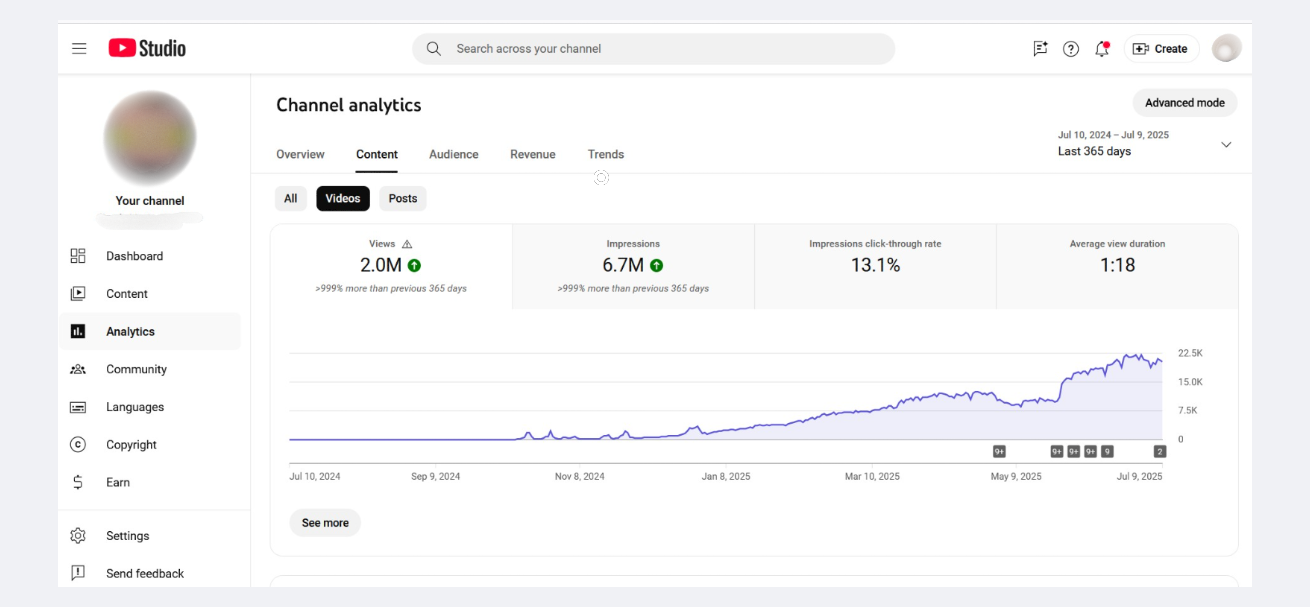Click the Copyright icon in sidebar

(78, 445)
